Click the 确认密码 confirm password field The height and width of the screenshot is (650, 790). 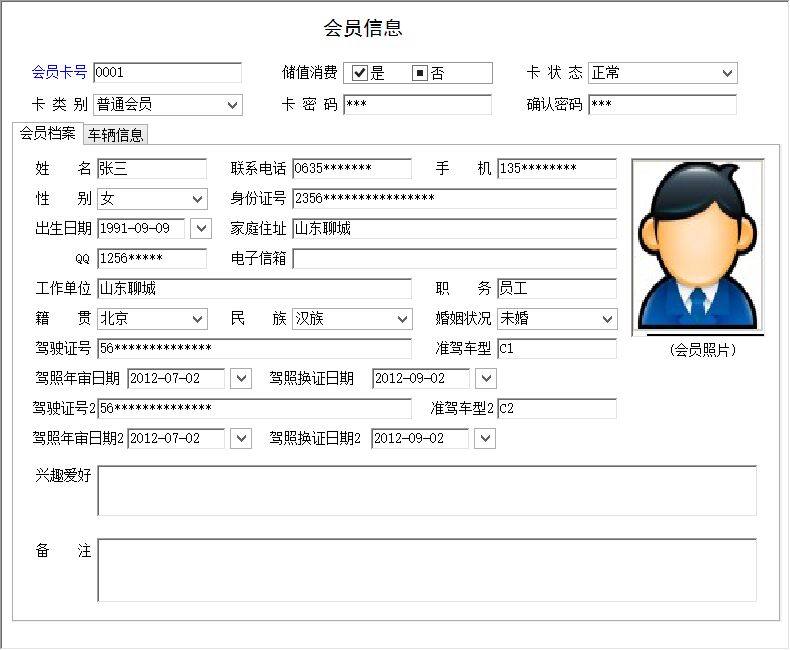(662, 104)
